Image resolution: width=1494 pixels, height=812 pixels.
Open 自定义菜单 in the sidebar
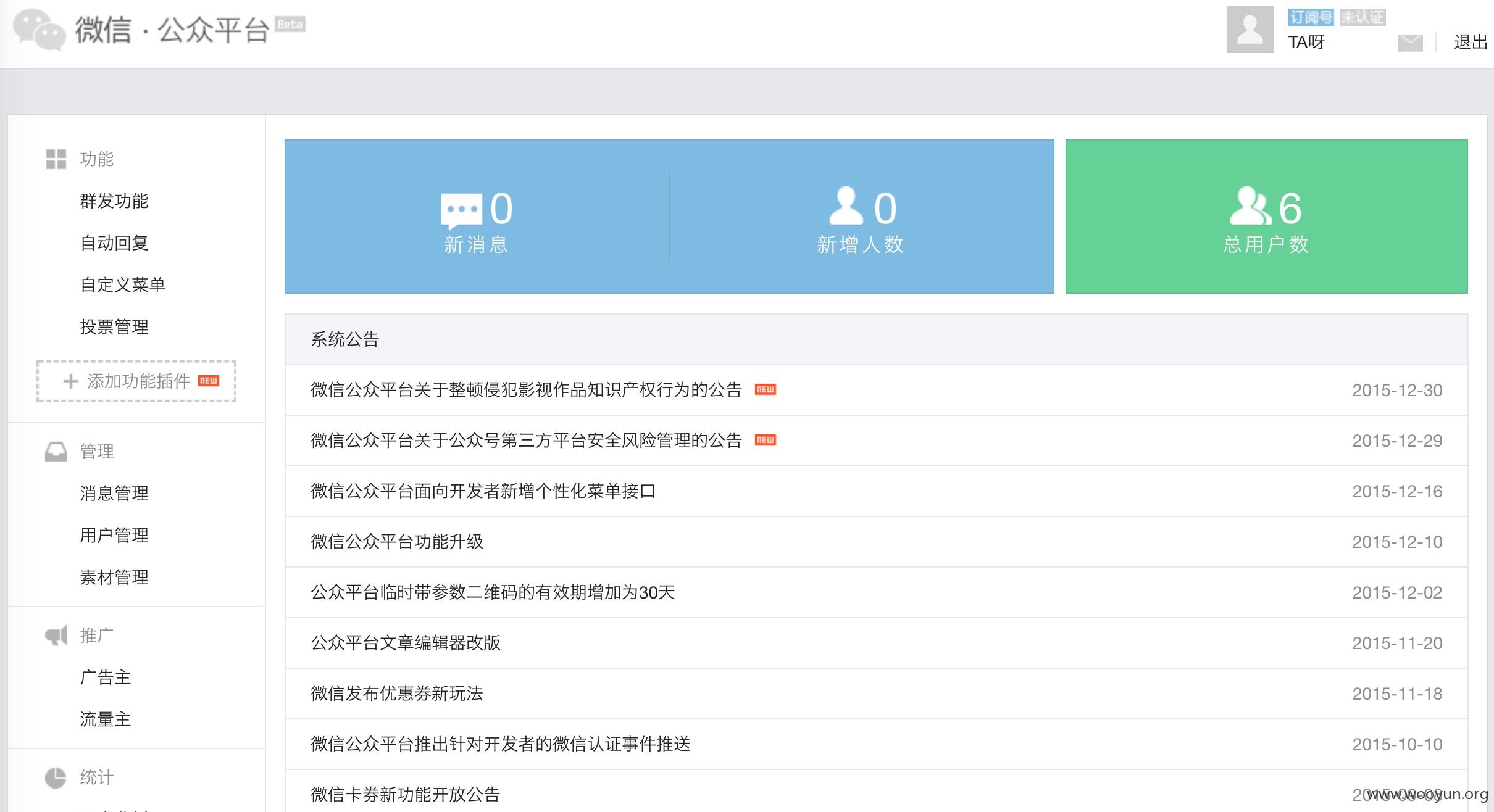click(123, 285)
